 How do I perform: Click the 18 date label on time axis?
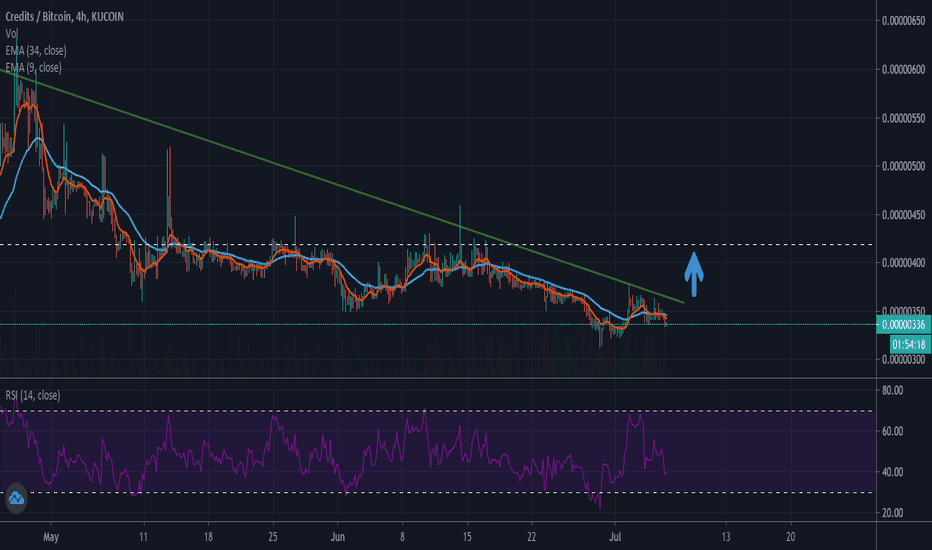(x=208, y=537)
